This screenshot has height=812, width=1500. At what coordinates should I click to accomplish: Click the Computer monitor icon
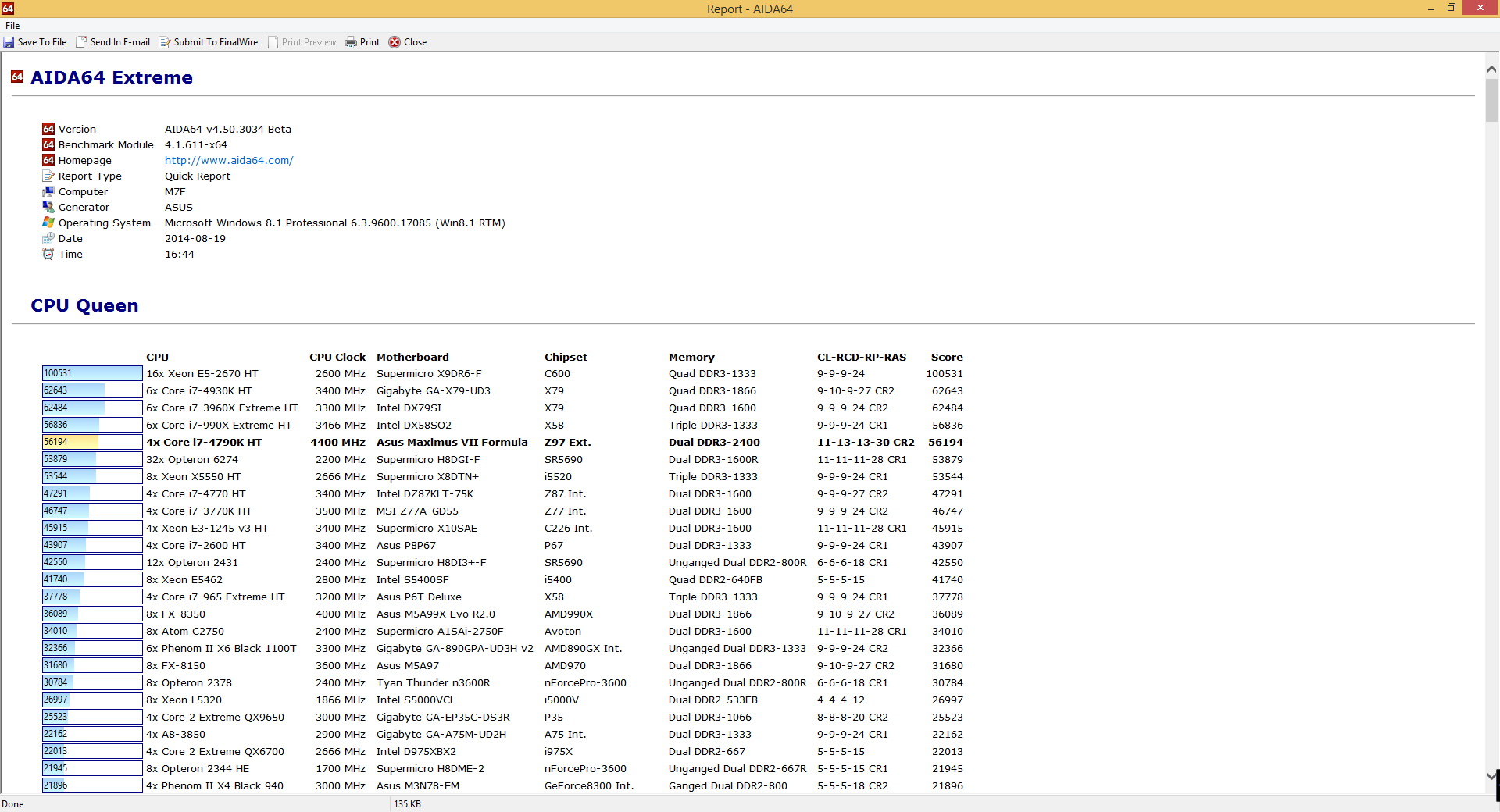[48, 191]
